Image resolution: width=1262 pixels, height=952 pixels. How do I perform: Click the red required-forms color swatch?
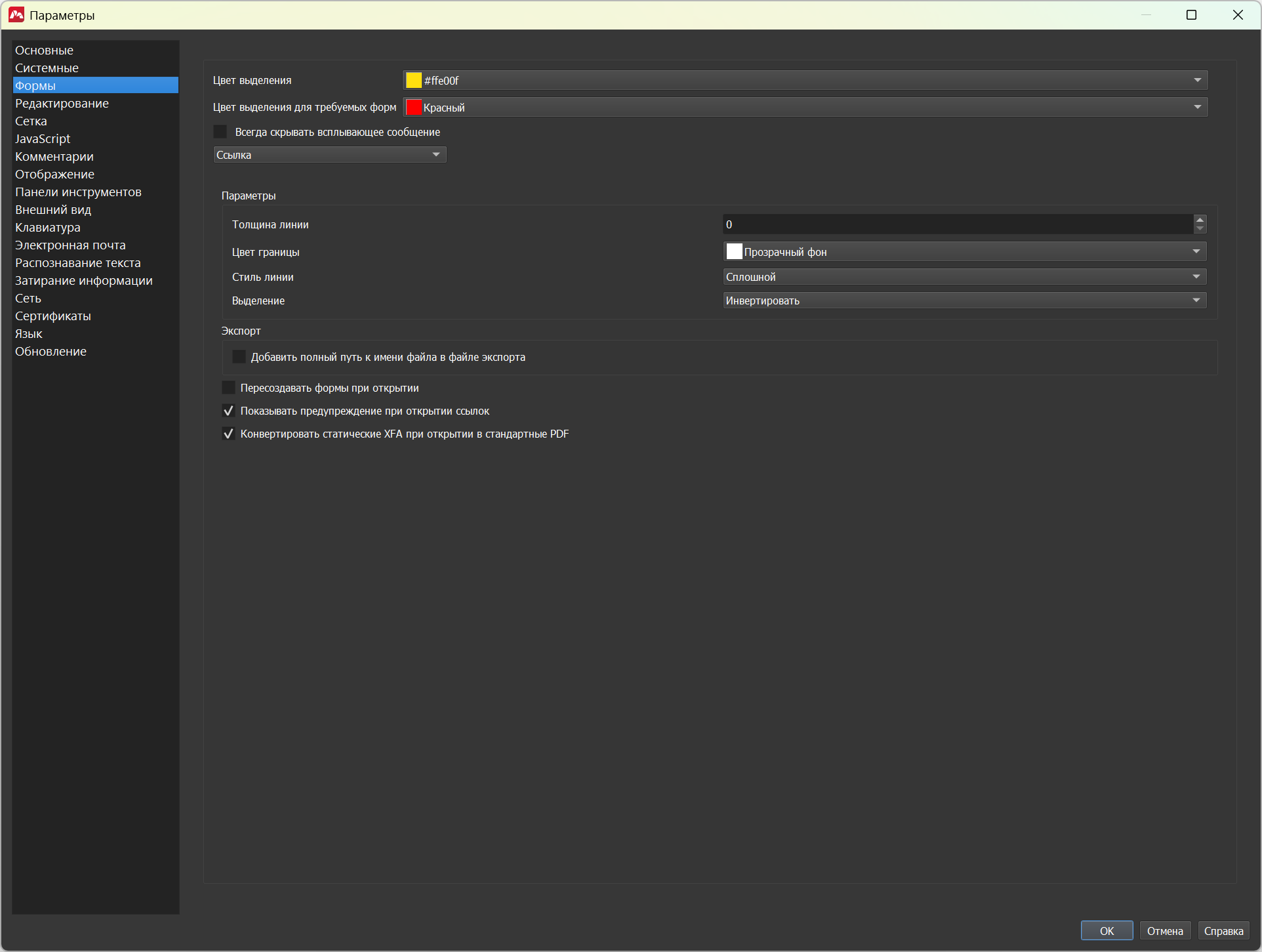[413, 107]
